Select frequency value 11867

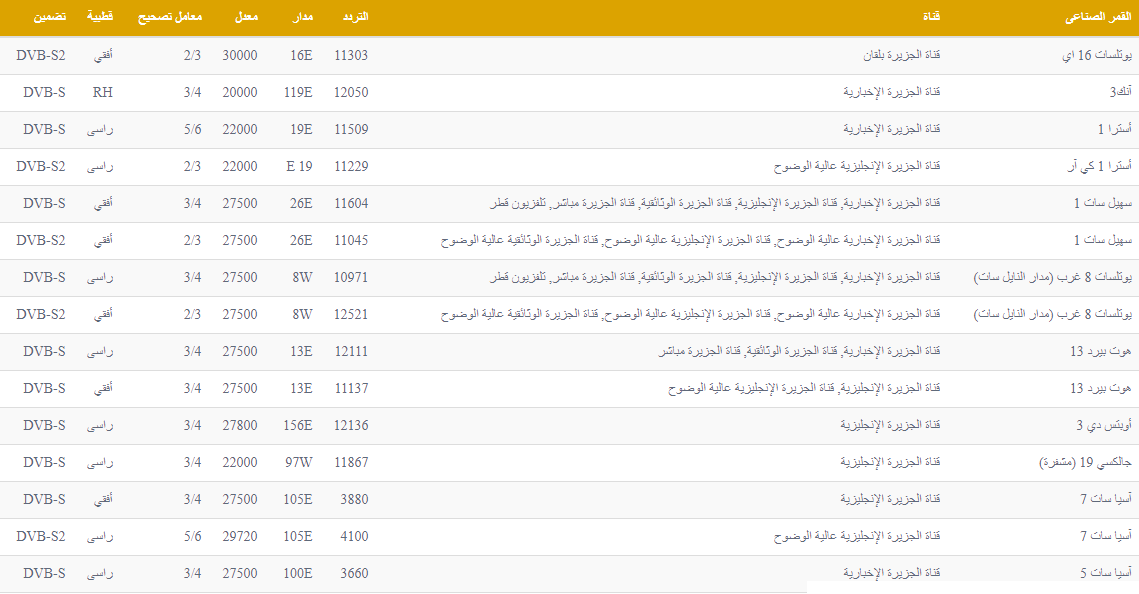(x=351, y=463)
